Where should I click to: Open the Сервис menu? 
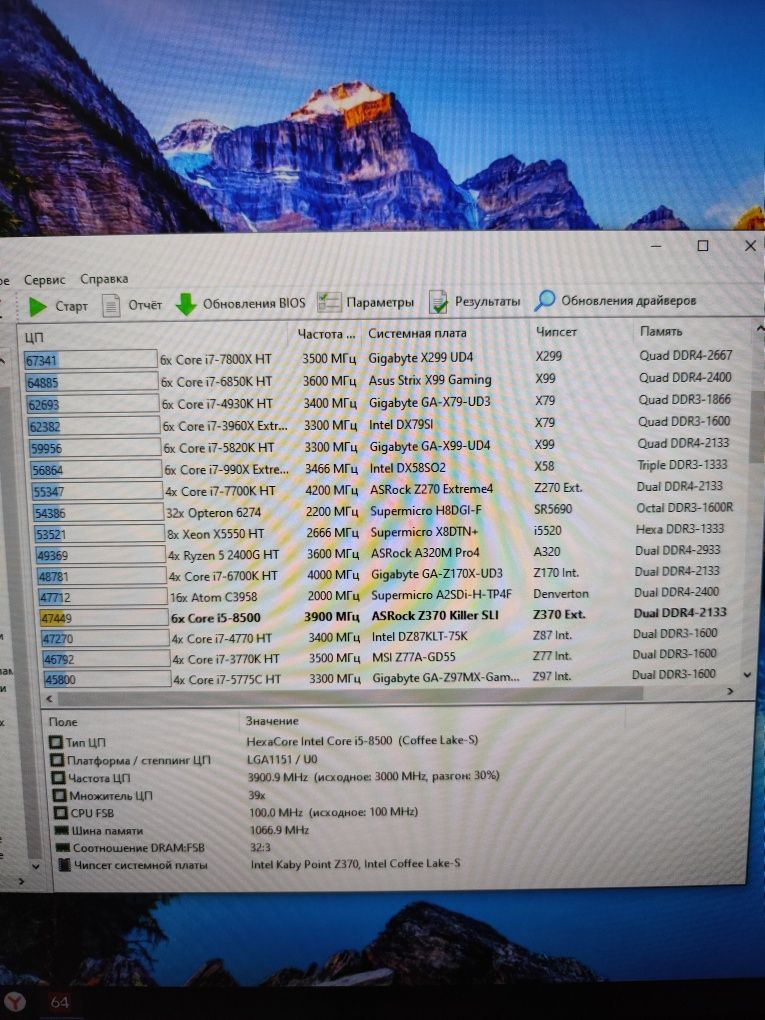pyautogui.click(x=45, y=280)
